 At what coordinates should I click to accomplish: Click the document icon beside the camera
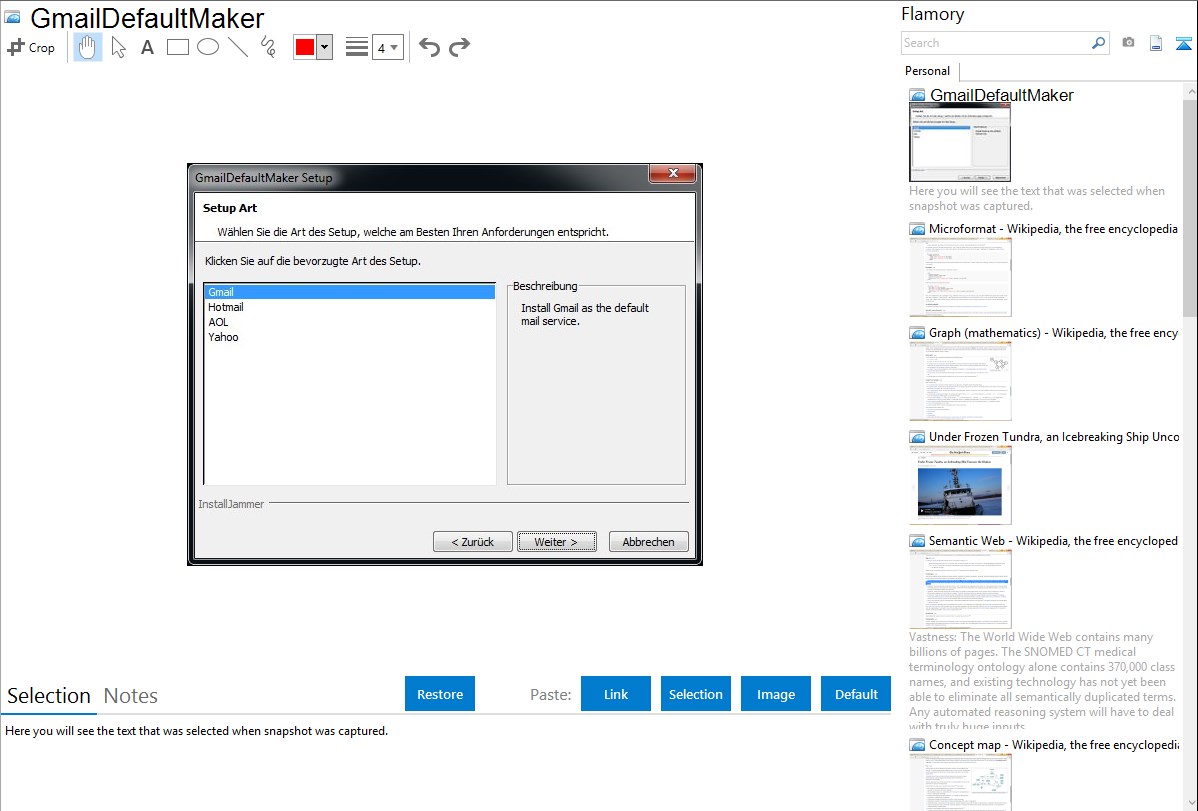pyautogui.click(x=1156, y=43)
